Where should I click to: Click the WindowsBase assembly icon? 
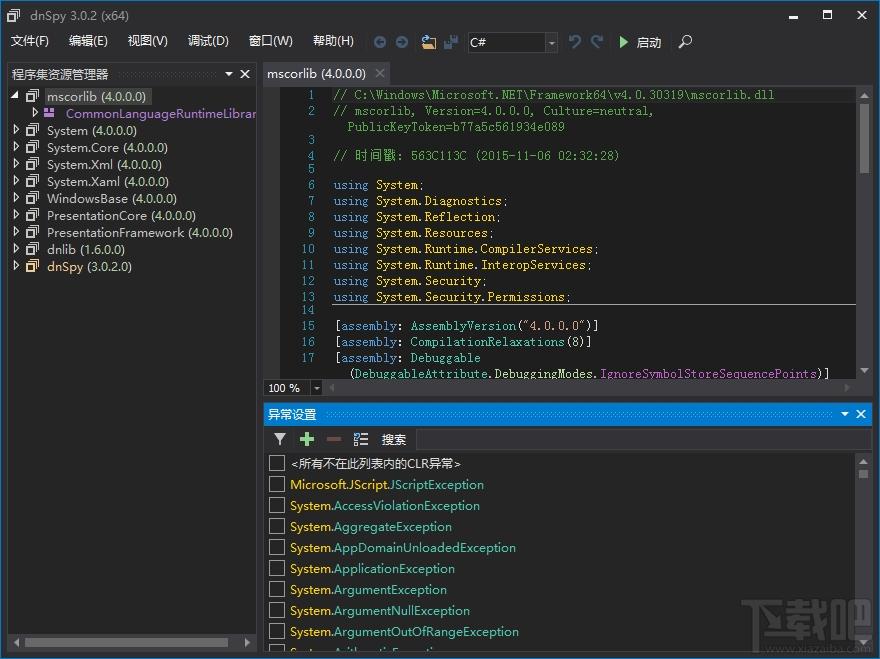coord(33,198)
